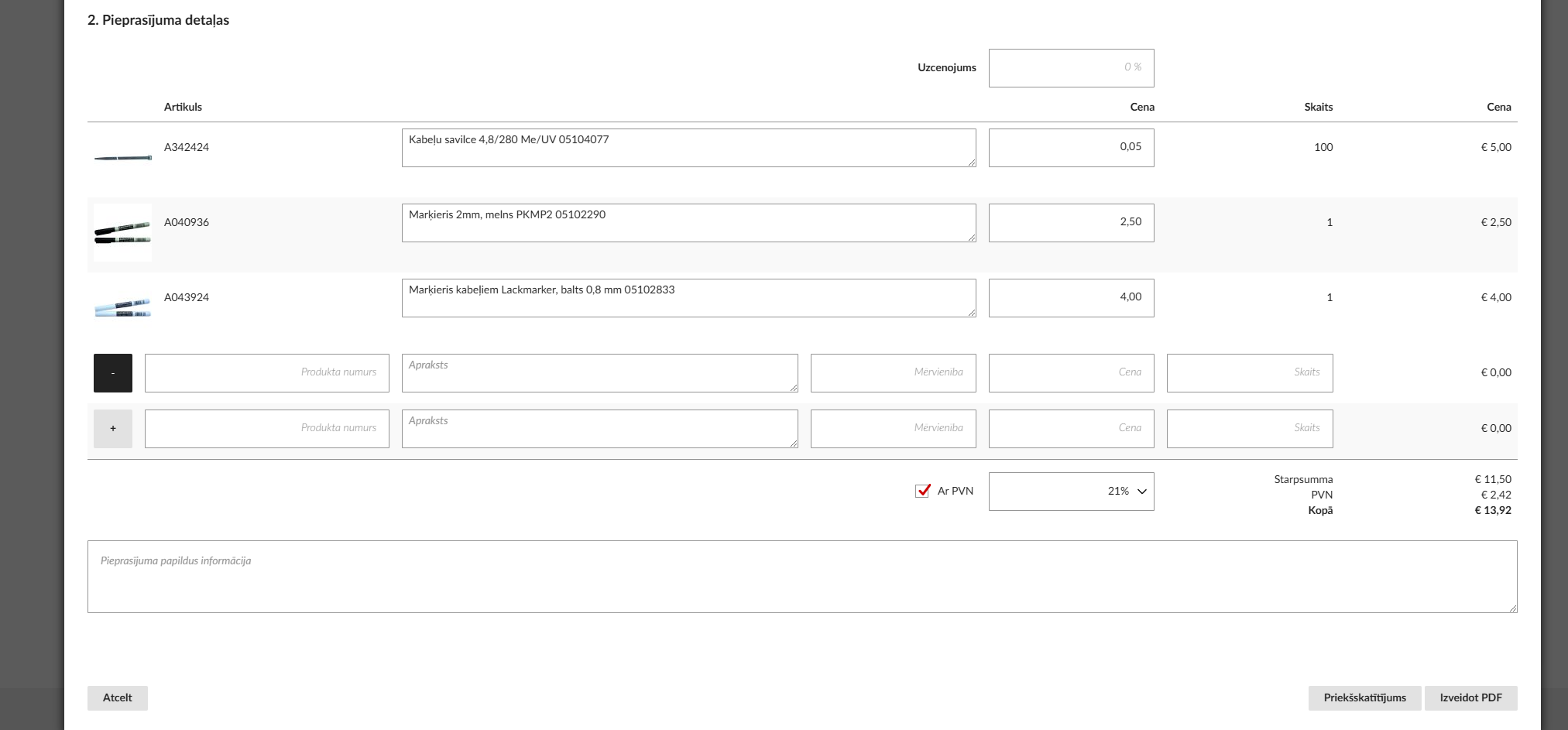Screen dimensions: 1568x730
Task: Click the price field showing 0,05
Action: 1071,148
